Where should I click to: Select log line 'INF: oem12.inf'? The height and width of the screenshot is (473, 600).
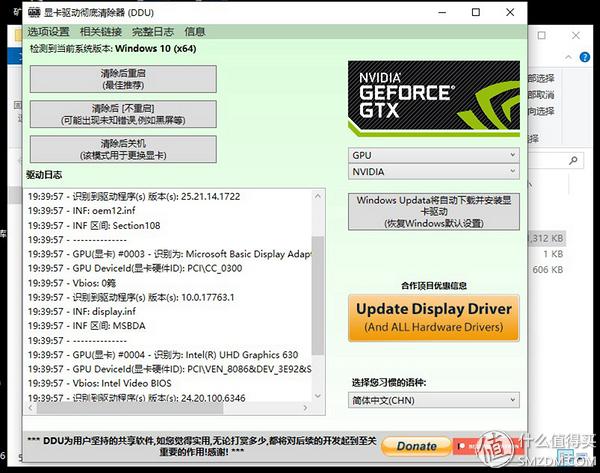[82, 210]
